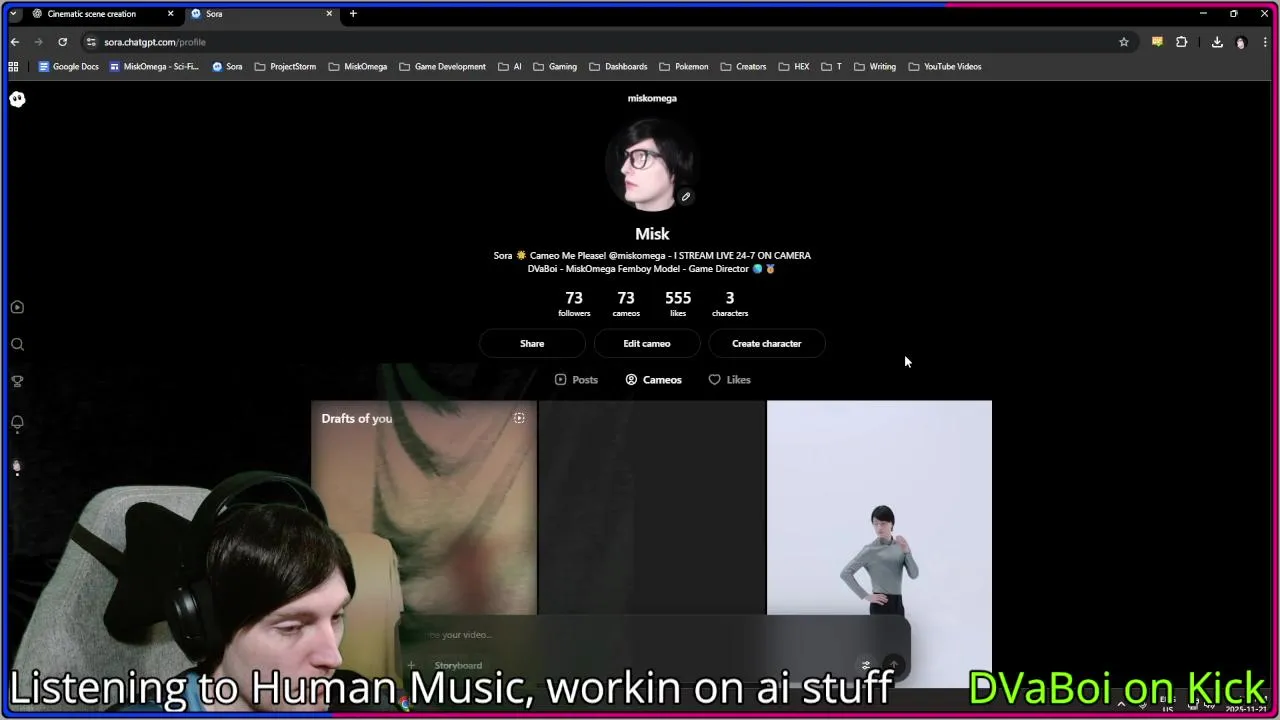Click the Share button
Screen dimensions: 1280x720
point(532,344)
